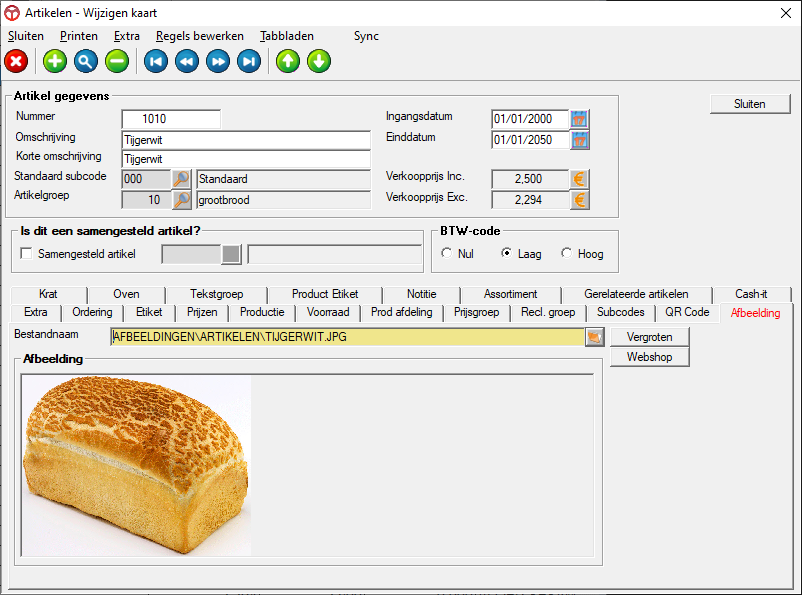Close the Artikelen window
Image resolution: width=802 pixels, height=595 pixels.
786,13
